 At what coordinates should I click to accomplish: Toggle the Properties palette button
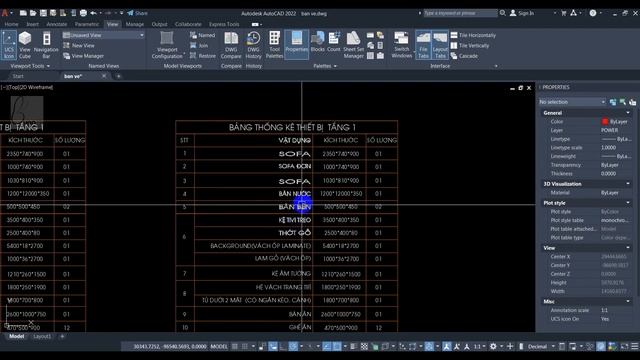coord(297,45)
